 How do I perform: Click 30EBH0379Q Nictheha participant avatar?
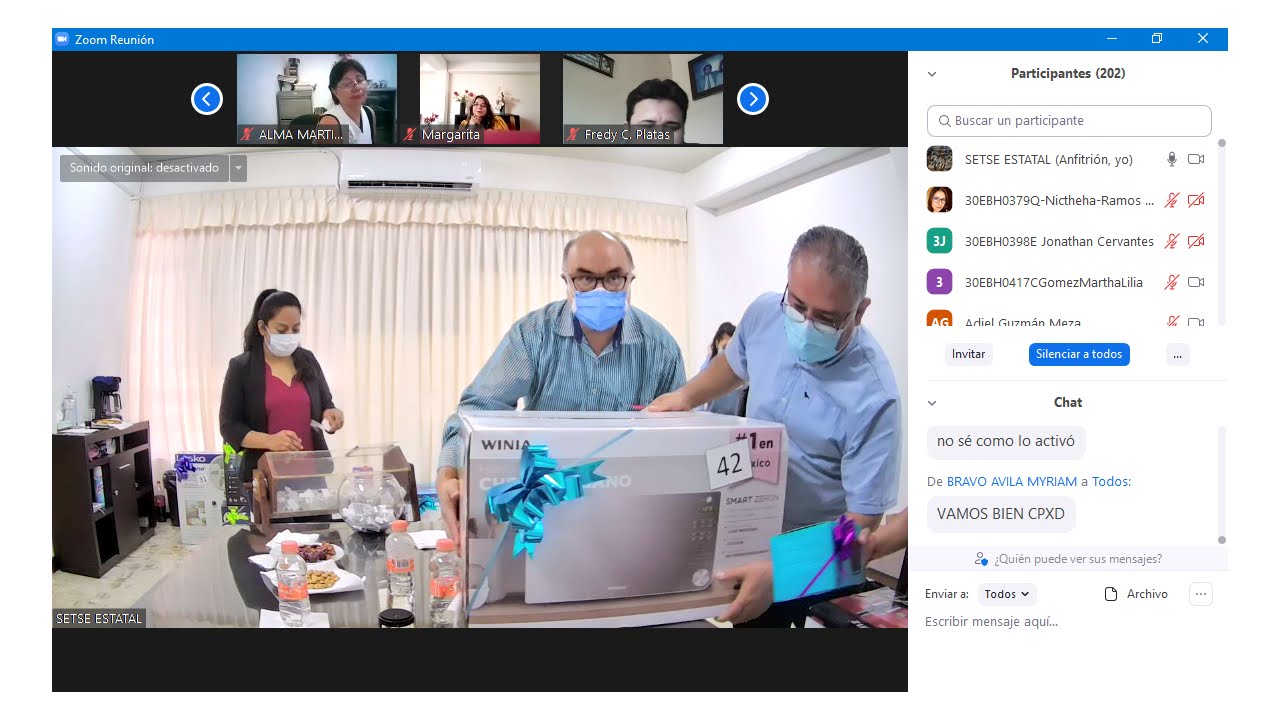[x=939, y=200]
